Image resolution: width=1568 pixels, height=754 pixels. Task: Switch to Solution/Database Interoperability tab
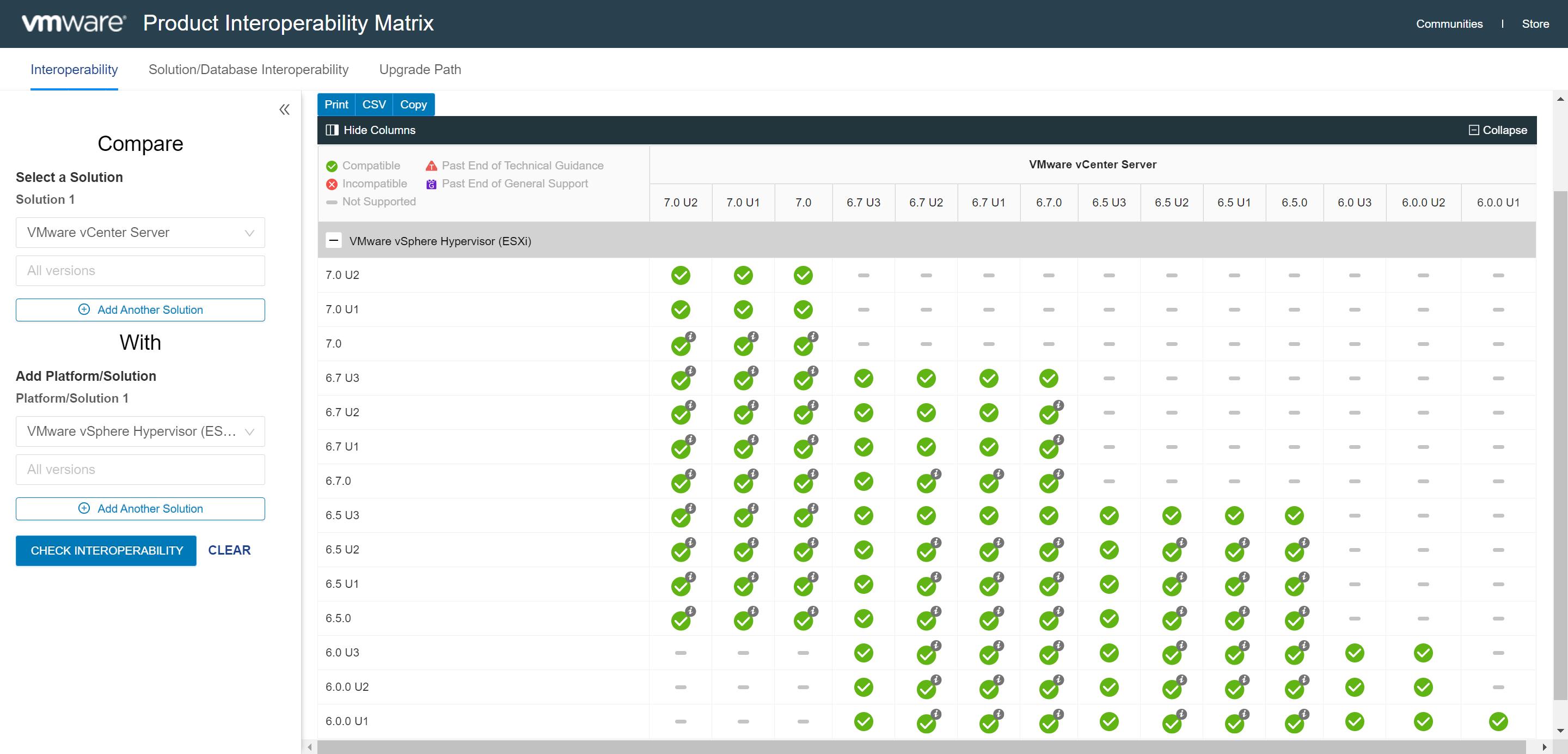pos(248,69)
